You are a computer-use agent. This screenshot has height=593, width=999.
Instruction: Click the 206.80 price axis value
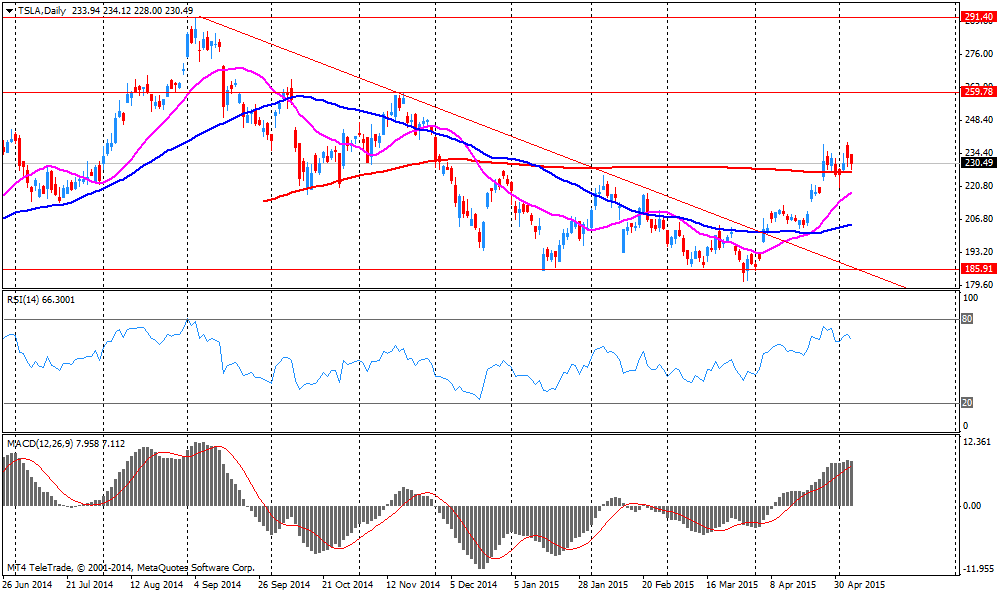979,219
